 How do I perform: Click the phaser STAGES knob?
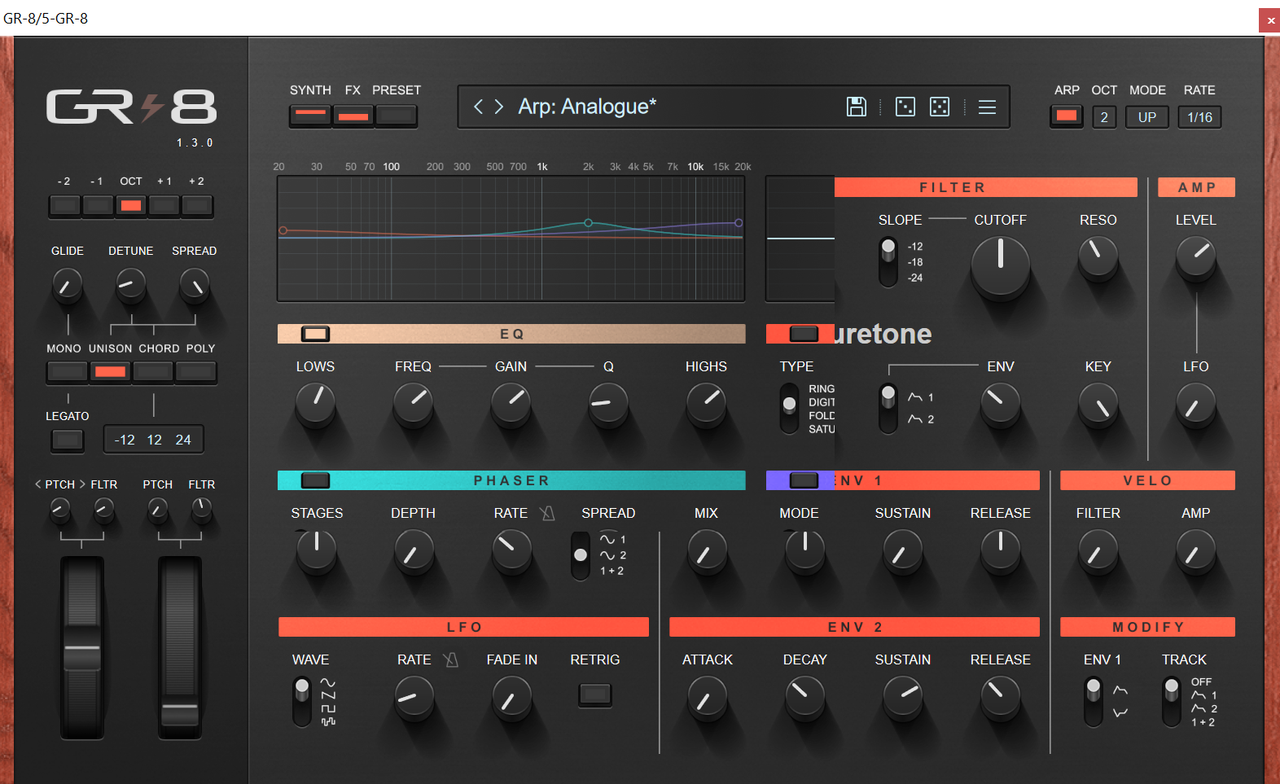(x=316, y=552)
